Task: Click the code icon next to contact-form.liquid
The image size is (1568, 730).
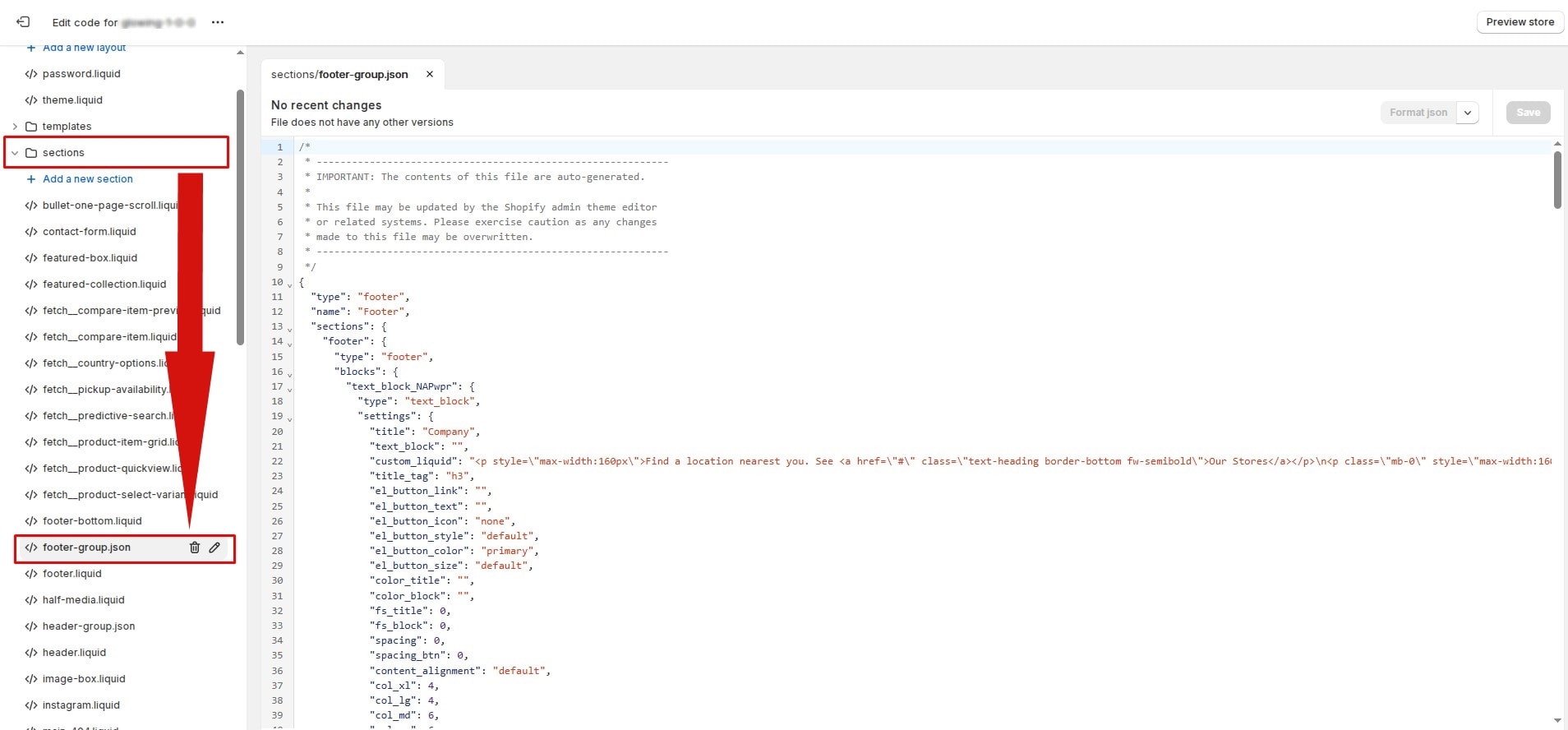Action: [31, 232]
